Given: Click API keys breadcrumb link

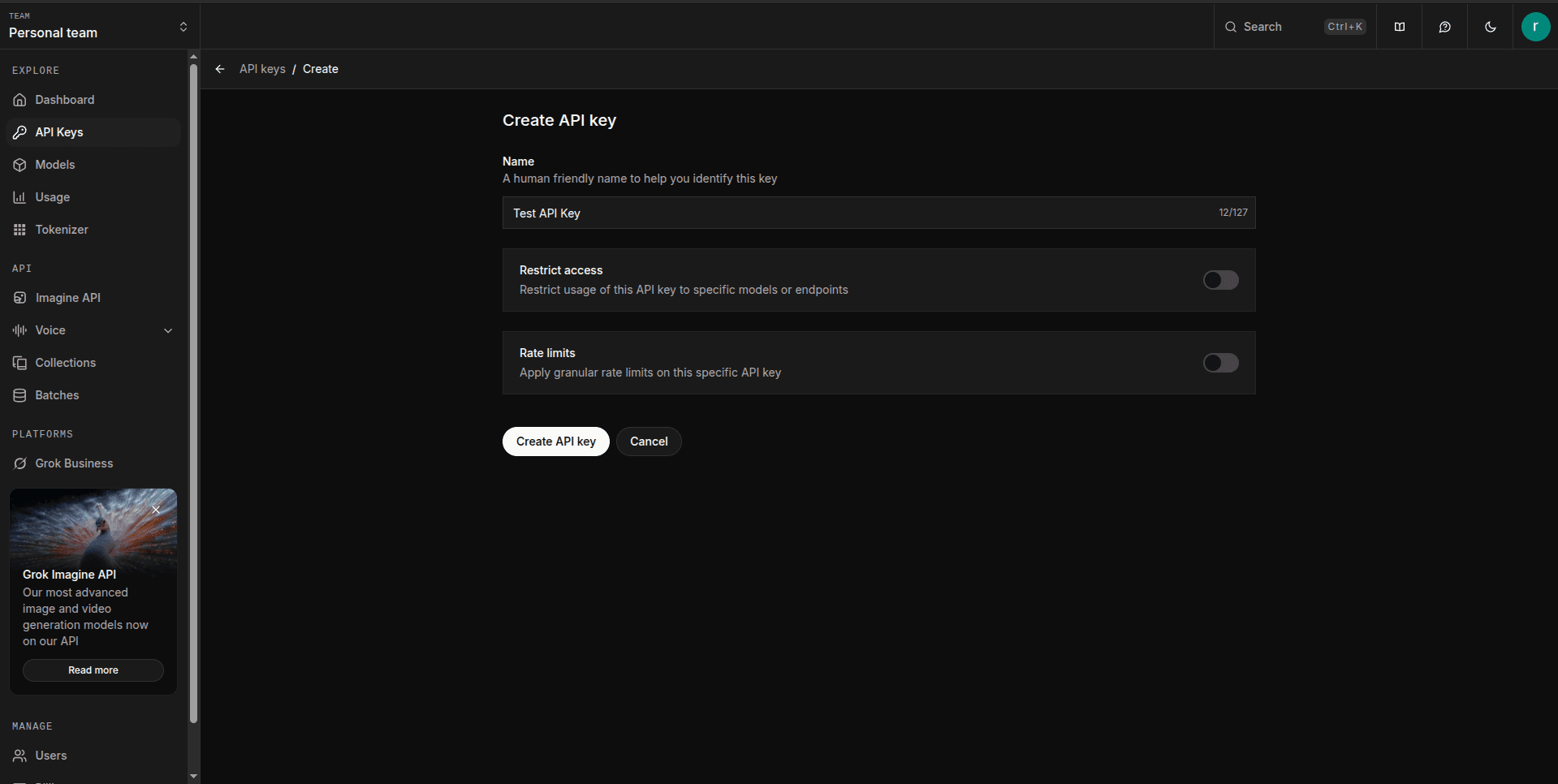Looking at the screenshot, I should click(262, 69).
